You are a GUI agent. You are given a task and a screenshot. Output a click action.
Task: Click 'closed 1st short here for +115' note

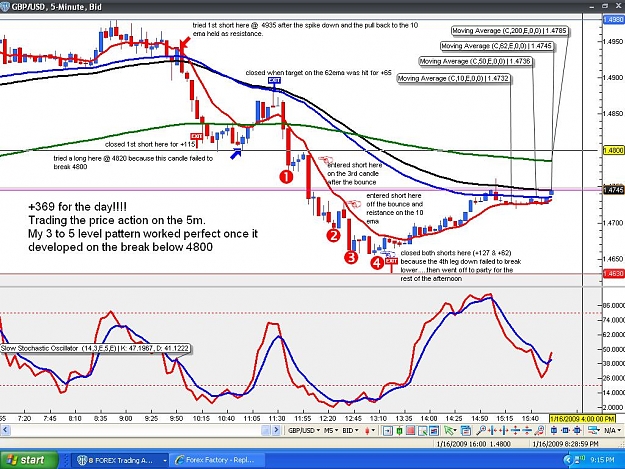coord(150,144)
